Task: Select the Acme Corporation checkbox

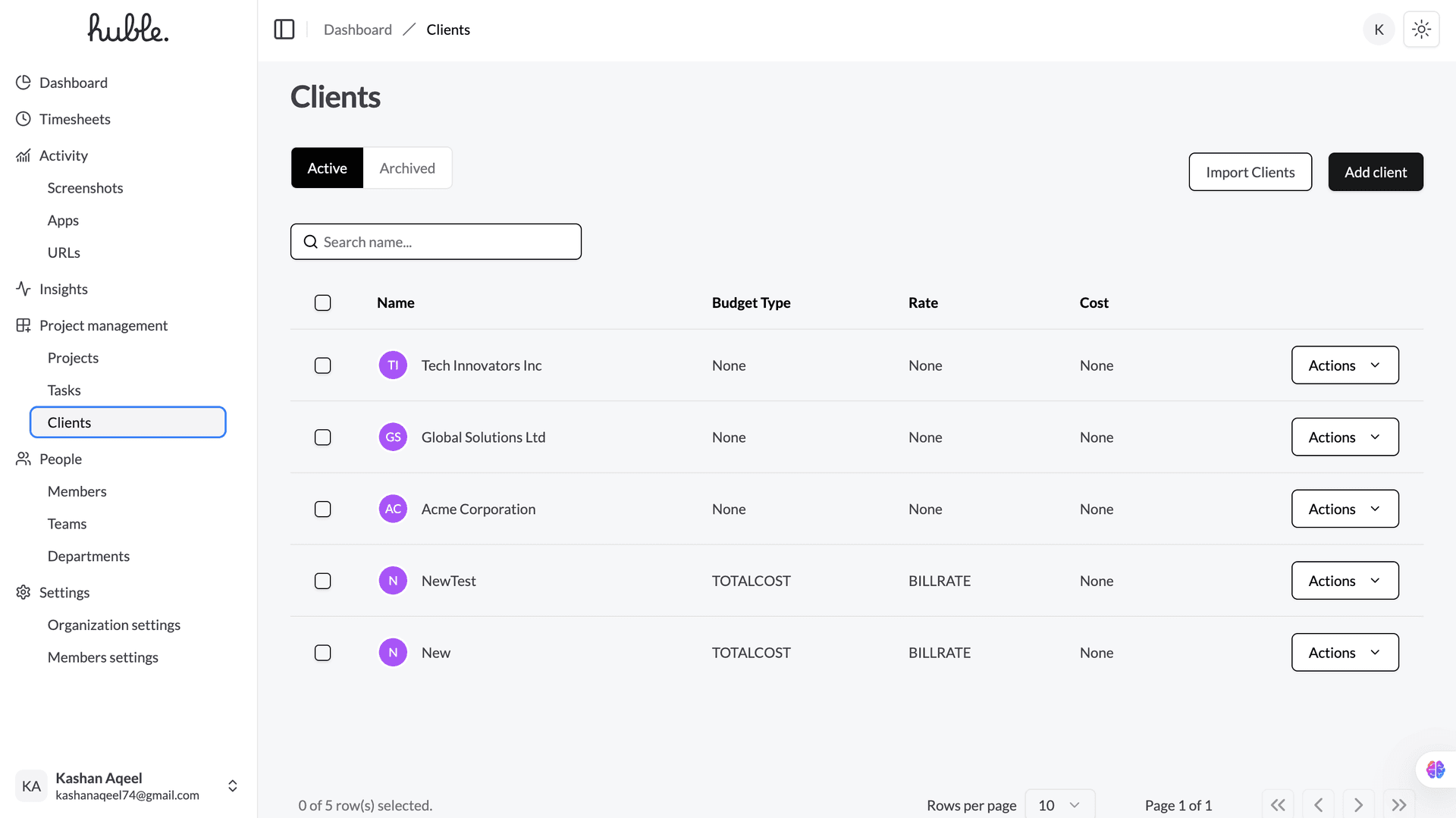Action: pyautogui.click(x=322, y=509)
